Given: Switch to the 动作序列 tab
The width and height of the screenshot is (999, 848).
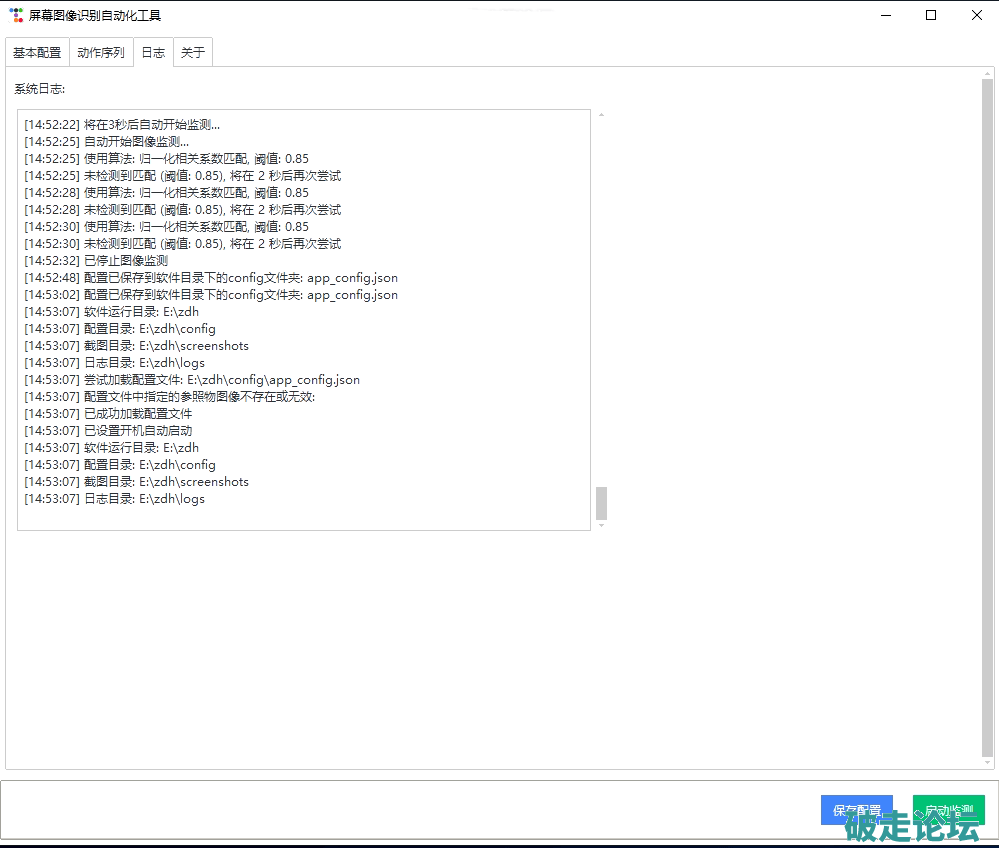Looking at the screenshot, I should (x=101, y=53).
